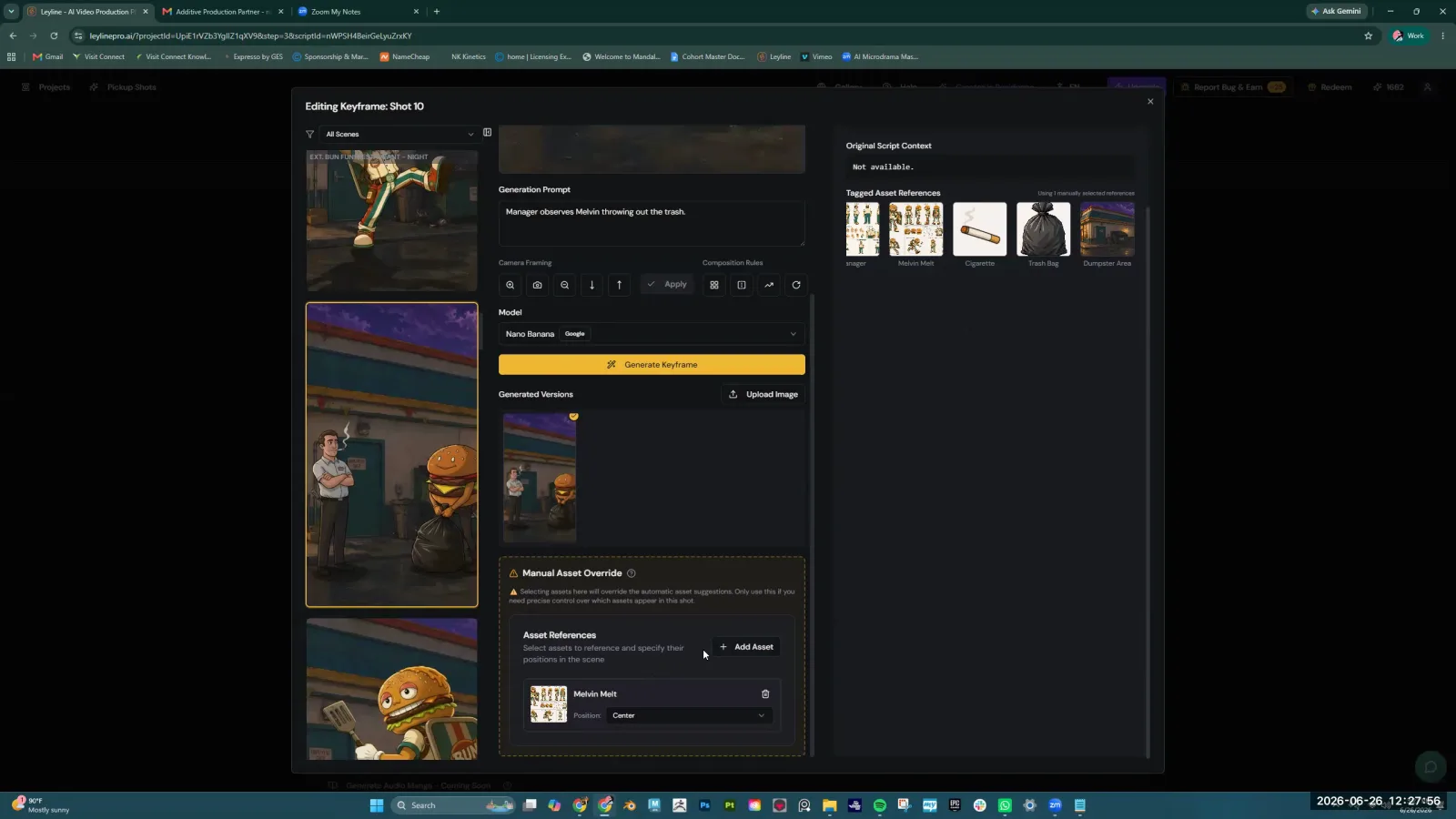Screen dimensions: 1456x819
Task: Collapse the scene sidebar panel icon
Action: pyautogui.click(x=488, y=133)
